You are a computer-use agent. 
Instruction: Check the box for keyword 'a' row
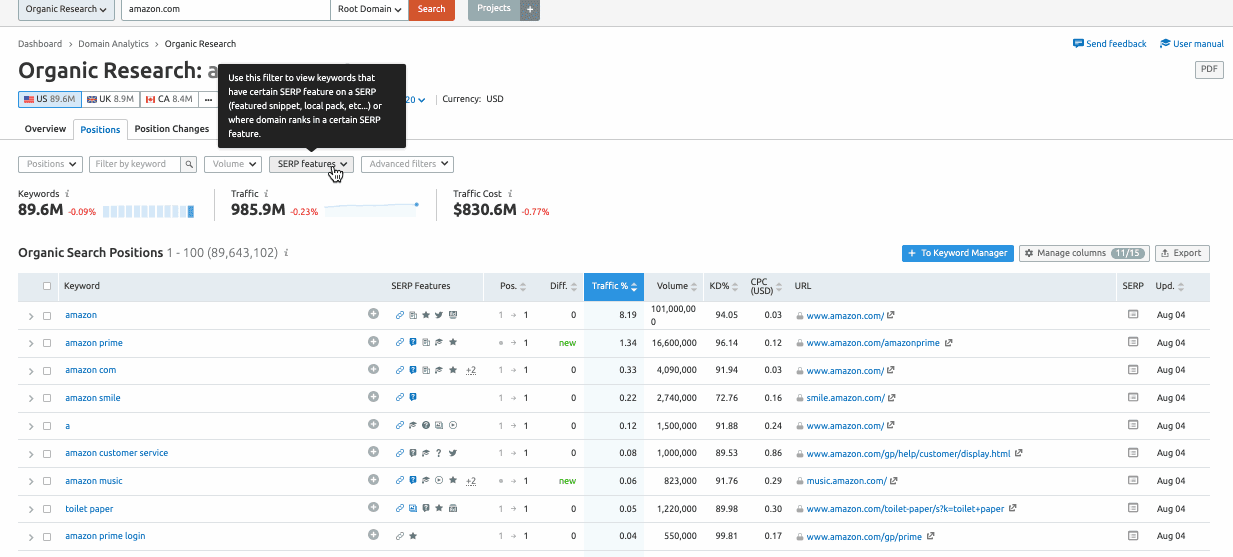[47, 425]
